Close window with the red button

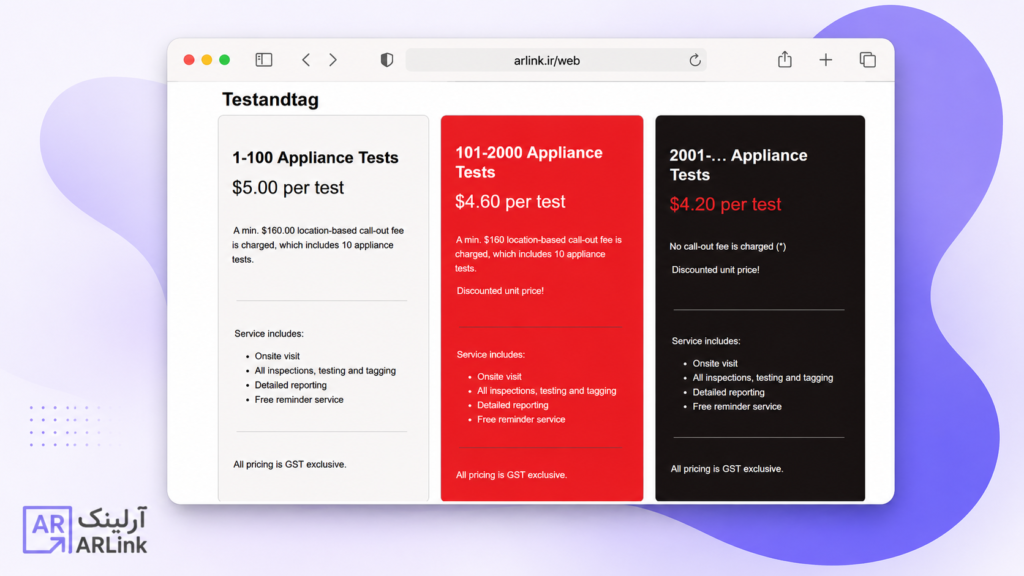[189, 60]
